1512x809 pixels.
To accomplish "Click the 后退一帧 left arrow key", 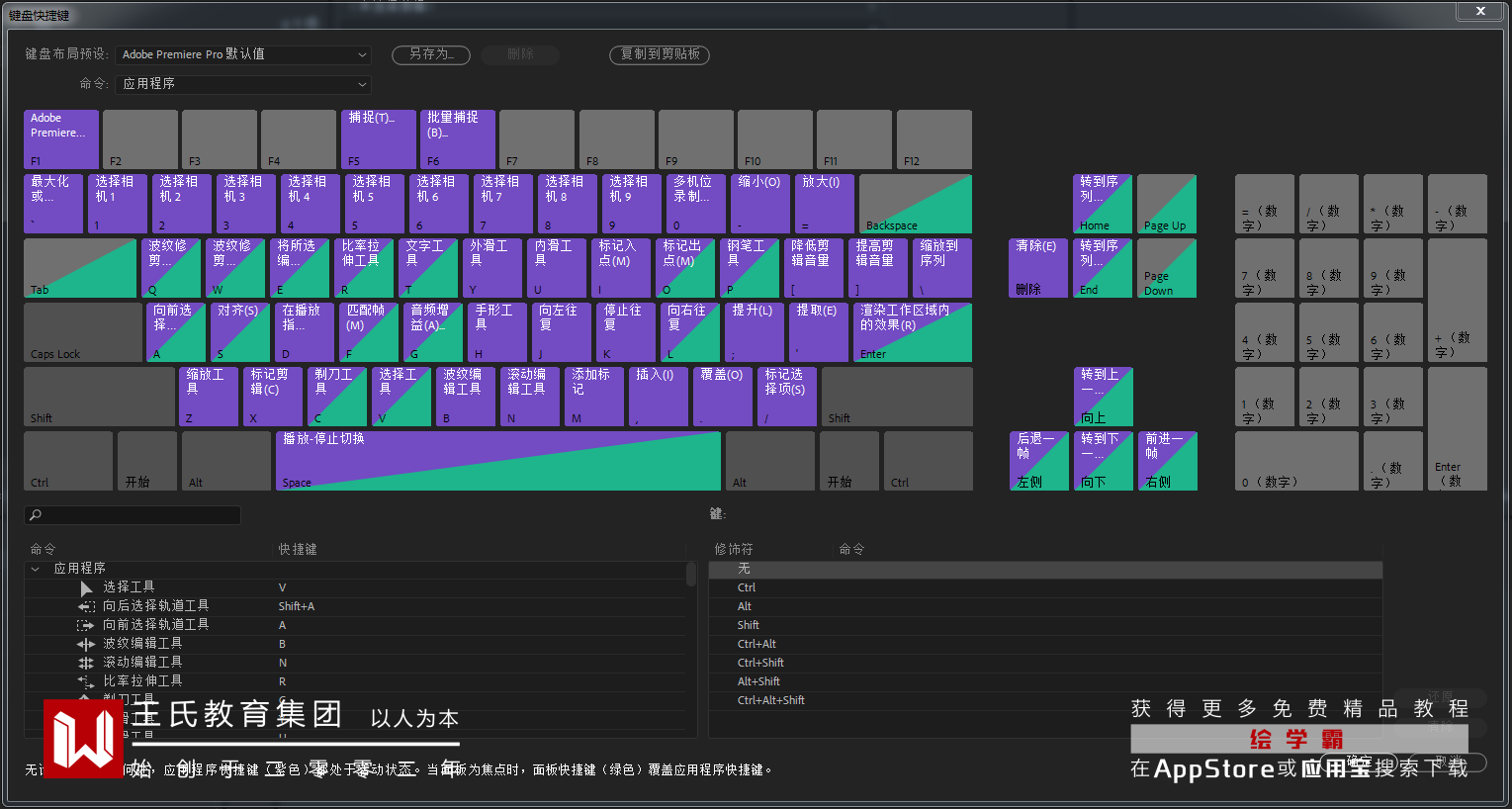I will click(1038, 461).
